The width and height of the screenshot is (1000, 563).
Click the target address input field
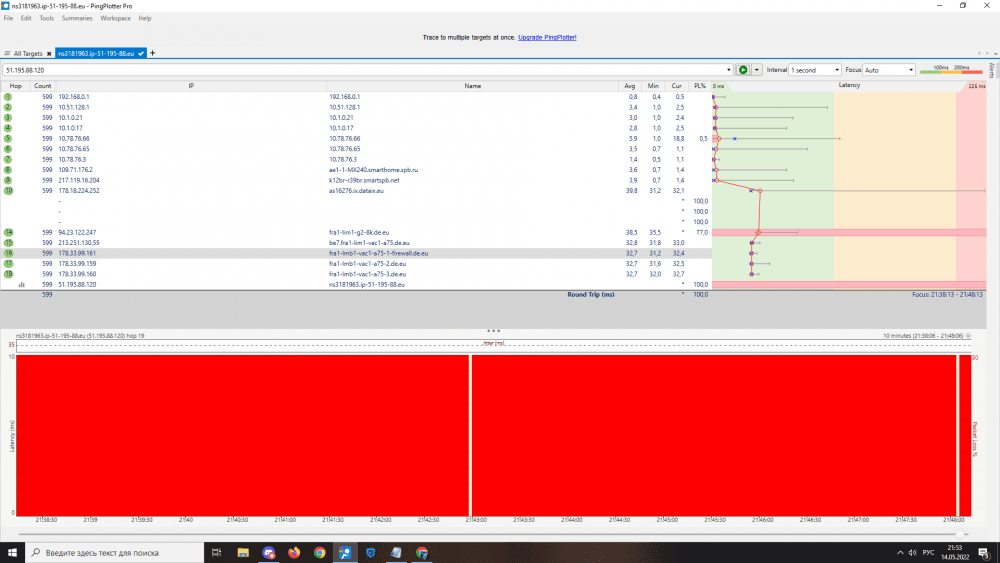360,70
